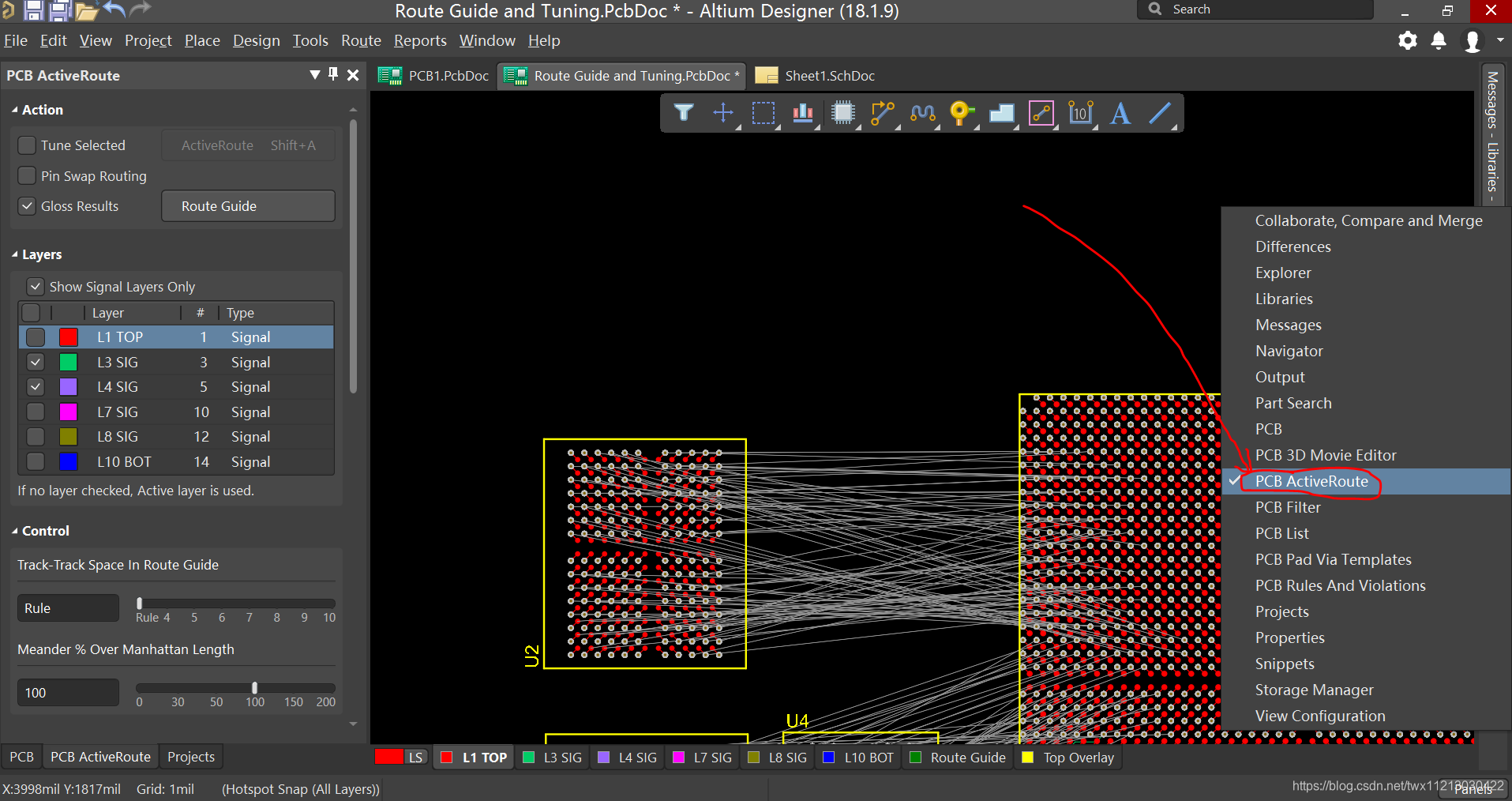Viewport: 1512px width, 801px height.
Task: Select the rectangle selection tool
Action: click(763, 113)
